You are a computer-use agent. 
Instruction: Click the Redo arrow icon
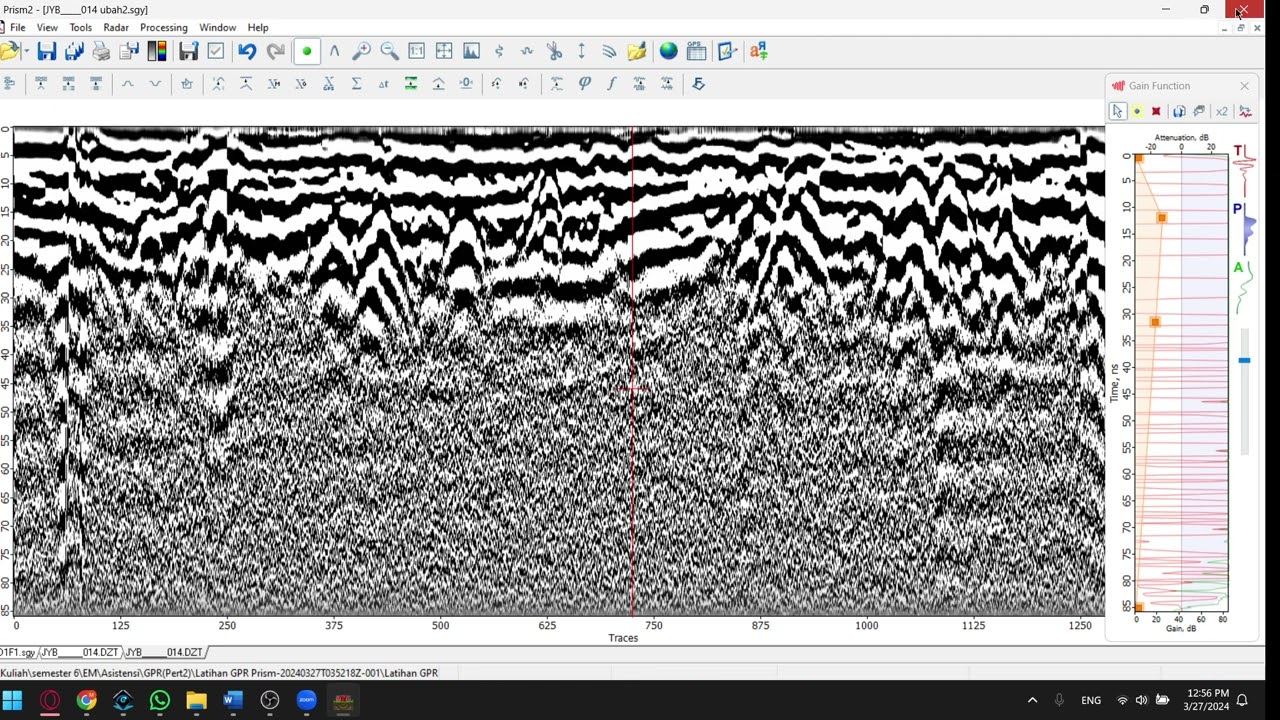point(275,51)
